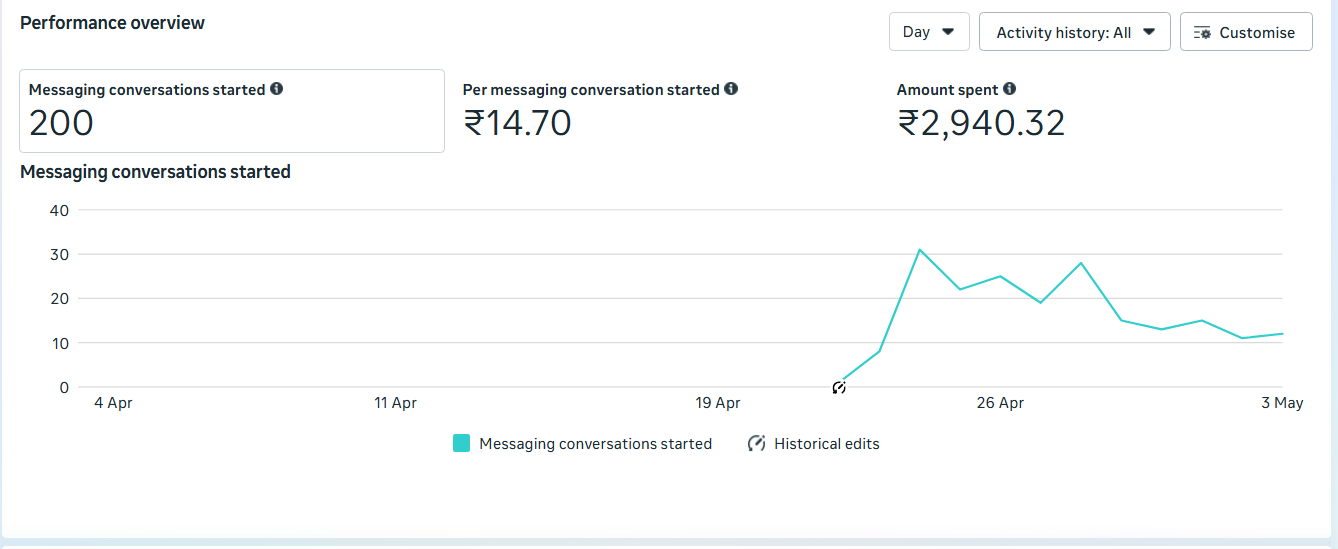Select the Messaging conversations started metric card
This screenshot has width=1338, height=549.
[232, 111]
